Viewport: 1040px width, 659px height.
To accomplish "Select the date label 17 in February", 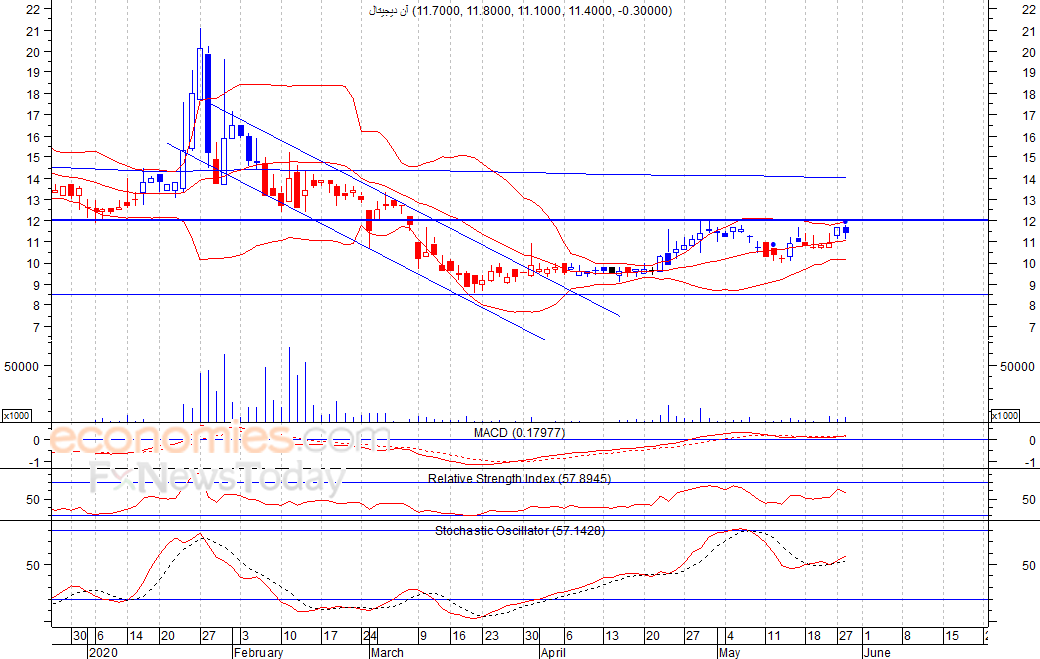I will (330, 636).
